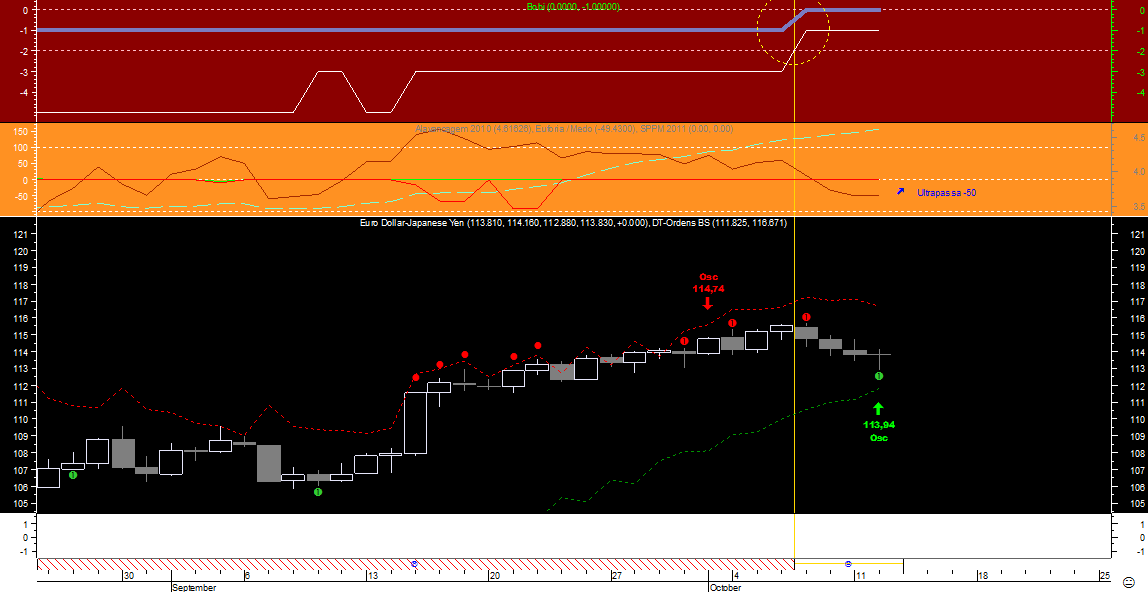Click the date label 20 on the time axis
This screenshot has width=1148, height=592.
point(495,576)
